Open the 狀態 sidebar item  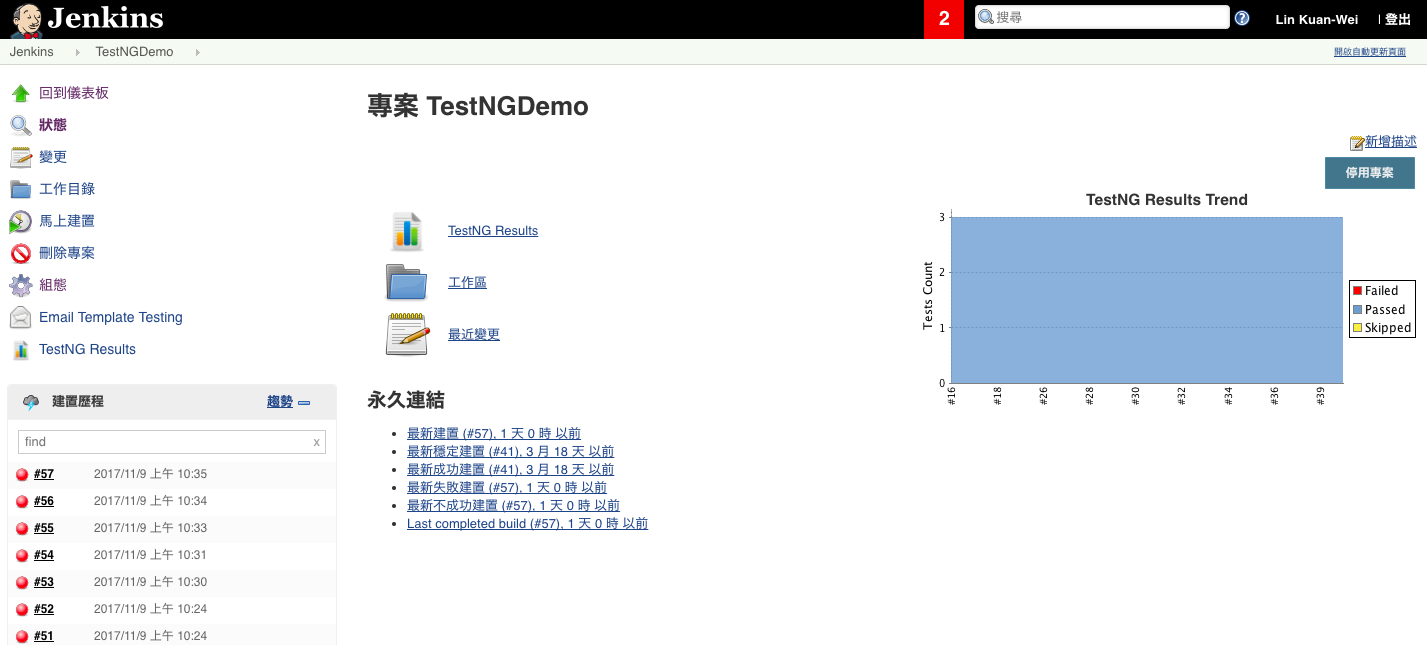(53, 125)
